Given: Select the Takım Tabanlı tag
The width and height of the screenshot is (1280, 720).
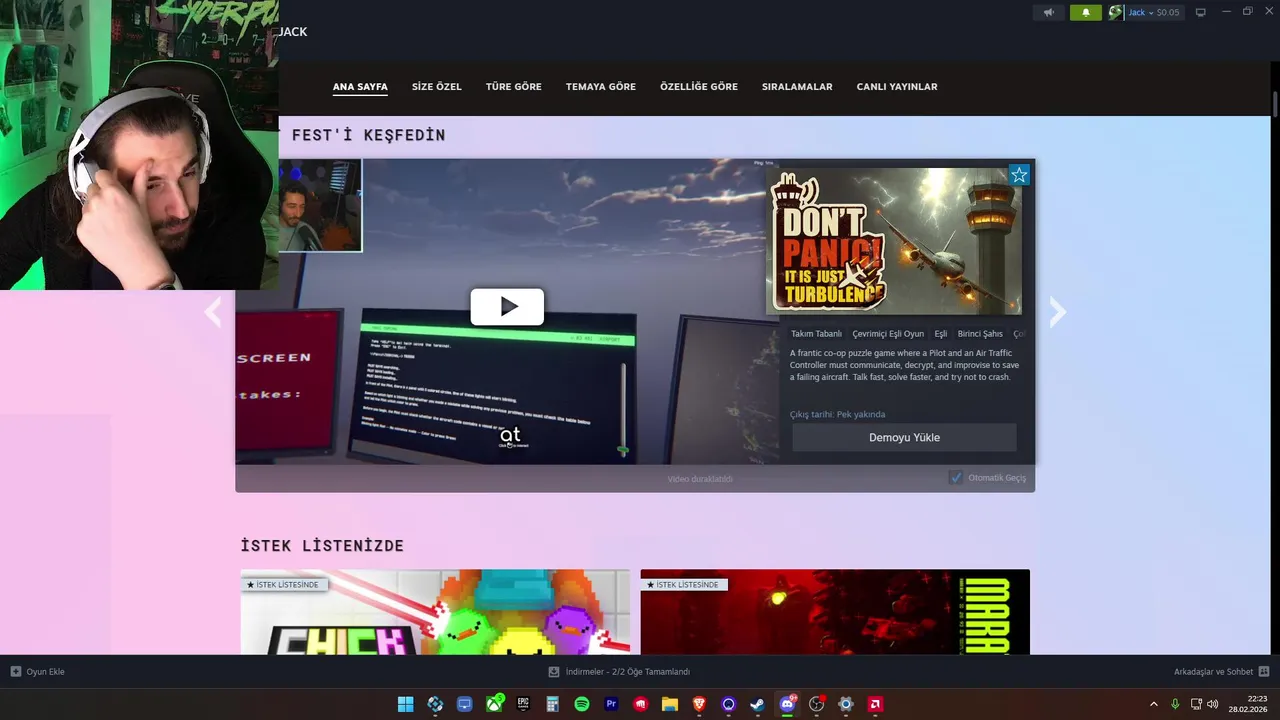Looking at the screenshot, I should tap(816, 334).
